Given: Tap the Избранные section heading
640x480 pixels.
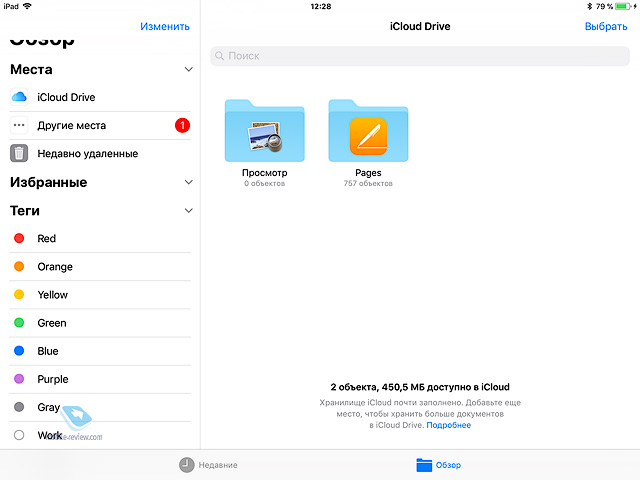Looking at the screenshot, I should (49, 182).
